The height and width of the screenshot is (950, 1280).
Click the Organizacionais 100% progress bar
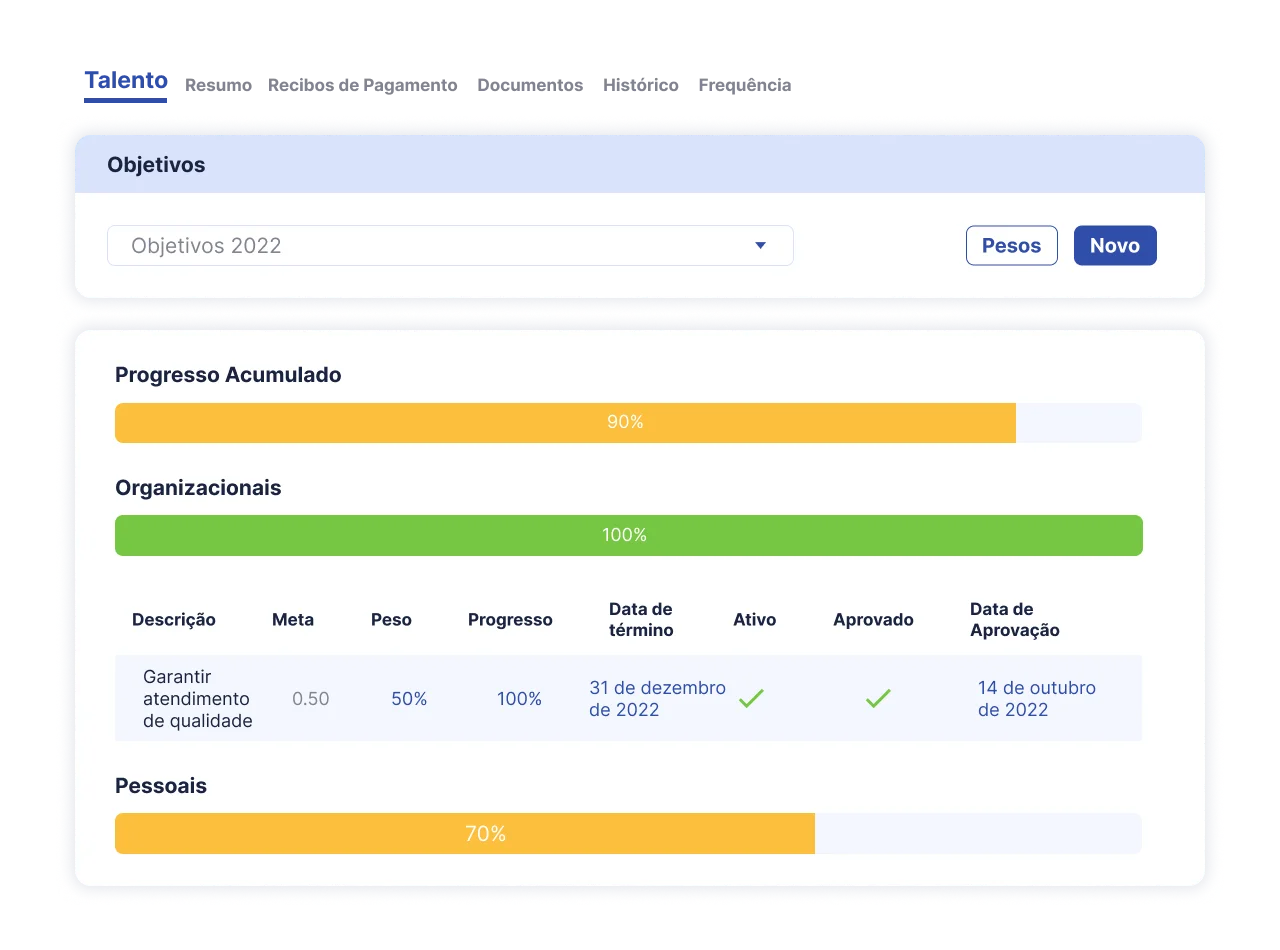[628, 535]
